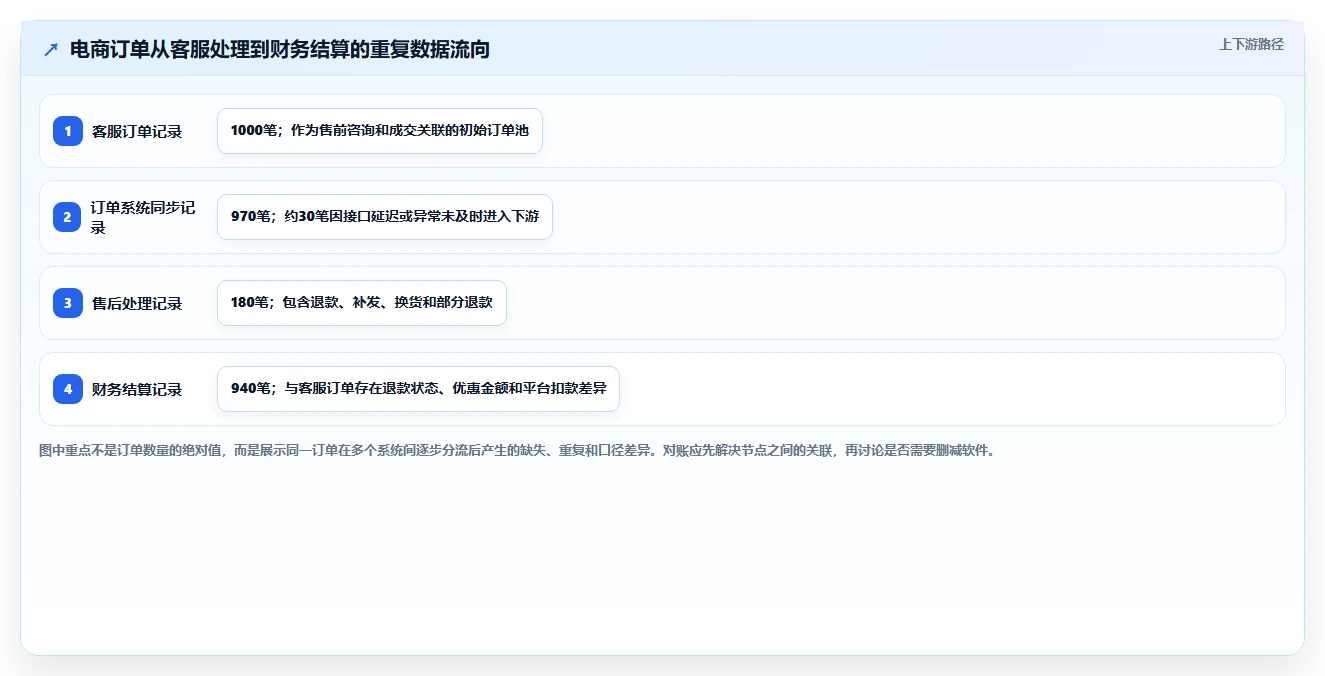This screenshot has height=676, width=1325.
Task: Click the arrow icon beside the title
Action: tap(50, 49)
